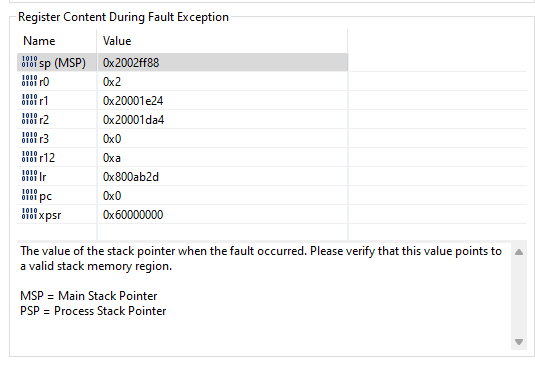Click the r3 register binary icon

pos(29,138)
